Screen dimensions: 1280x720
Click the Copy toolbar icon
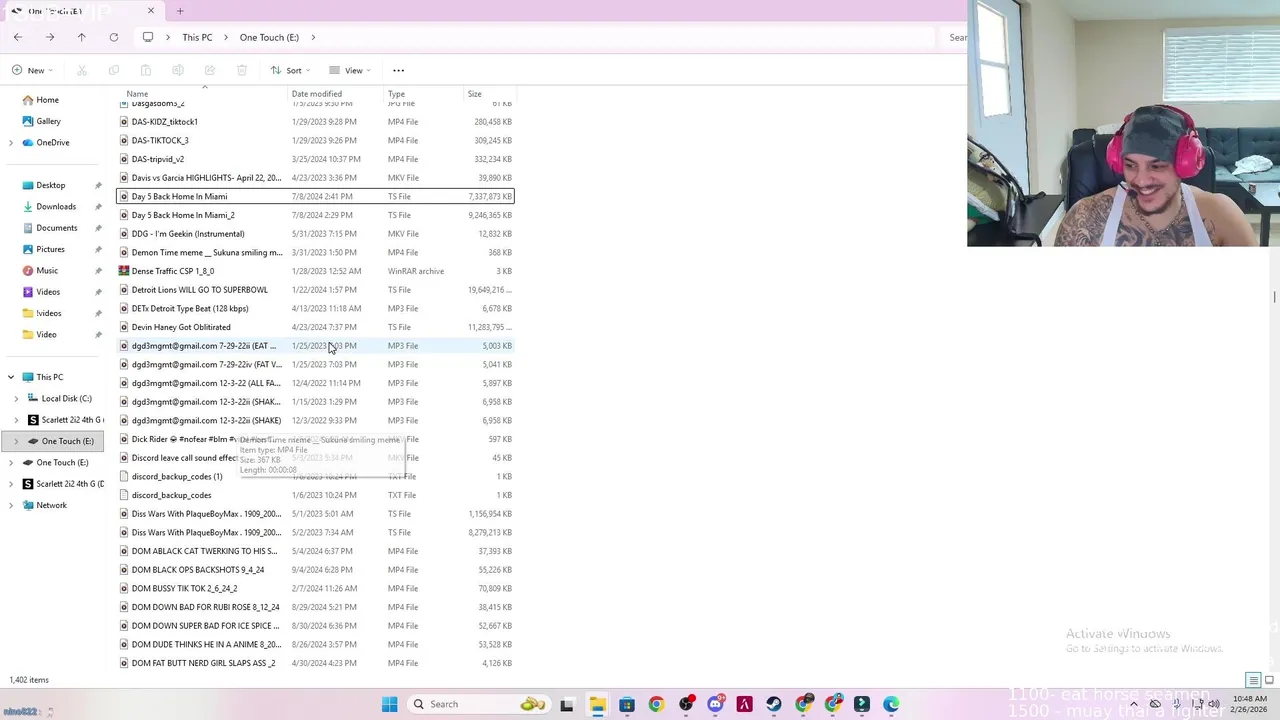[x=114, y=70]
